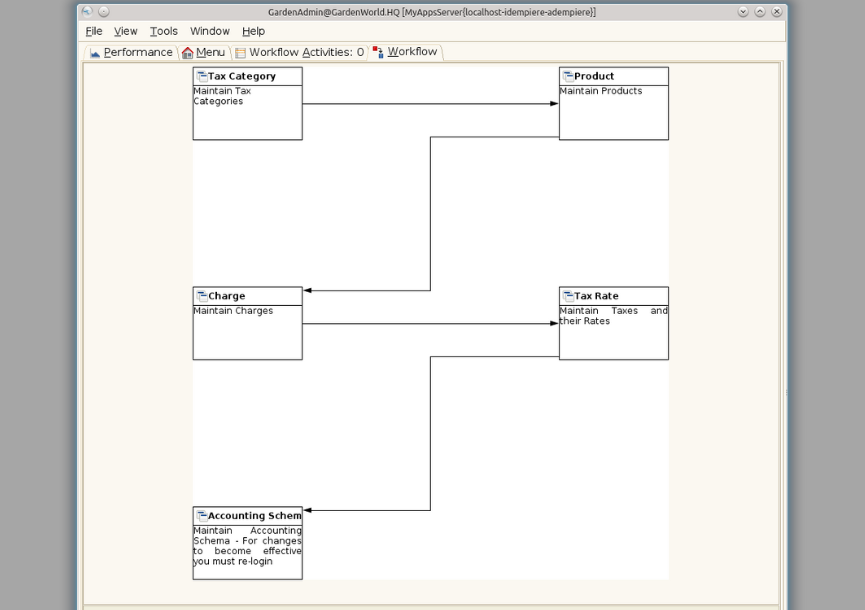865x610 pixels.
Task: Click 'Maintain Taxes and their Rates' text
Action: click(x=613, y=316)
